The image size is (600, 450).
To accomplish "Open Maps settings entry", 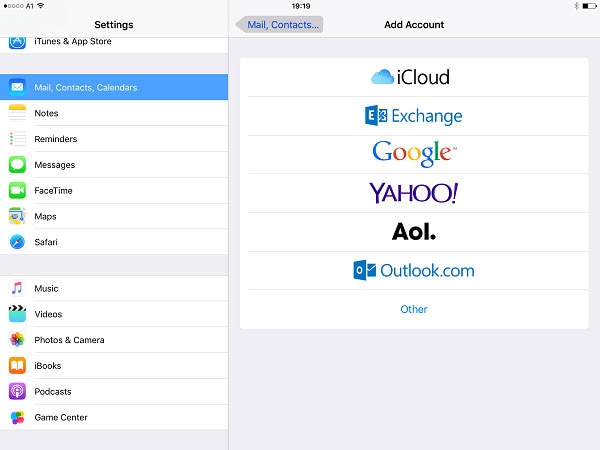I will tap(114, 216).
